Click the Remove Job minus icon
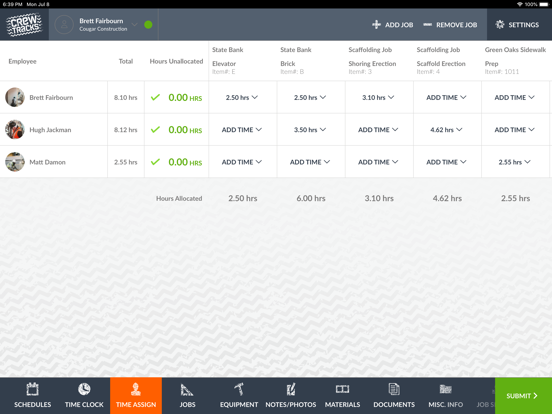Screen dimensions: 552x414 coord(427,24)
